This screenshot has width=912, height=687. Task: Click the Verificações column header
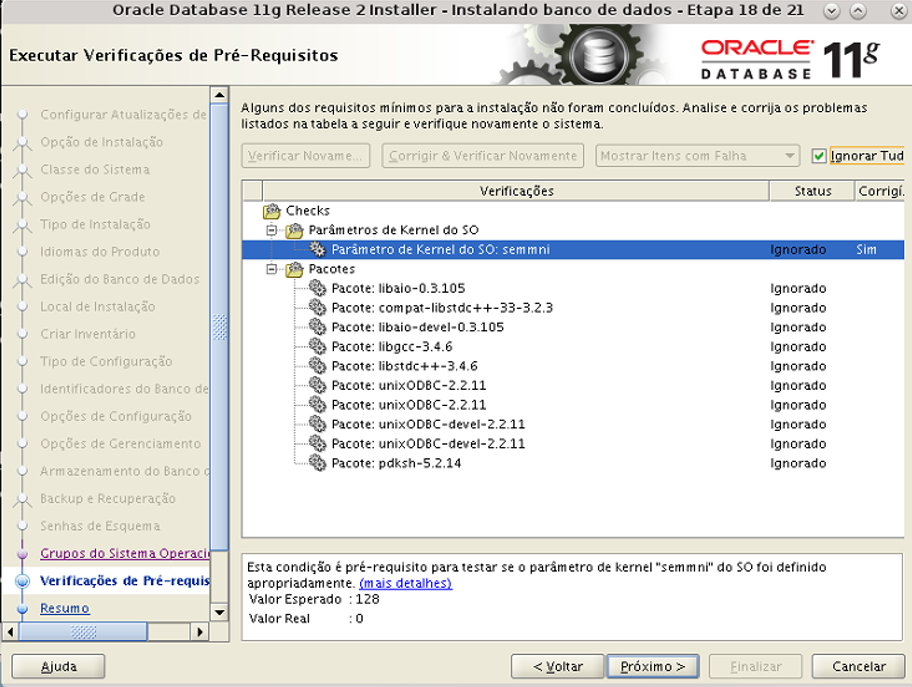(516, 191)
